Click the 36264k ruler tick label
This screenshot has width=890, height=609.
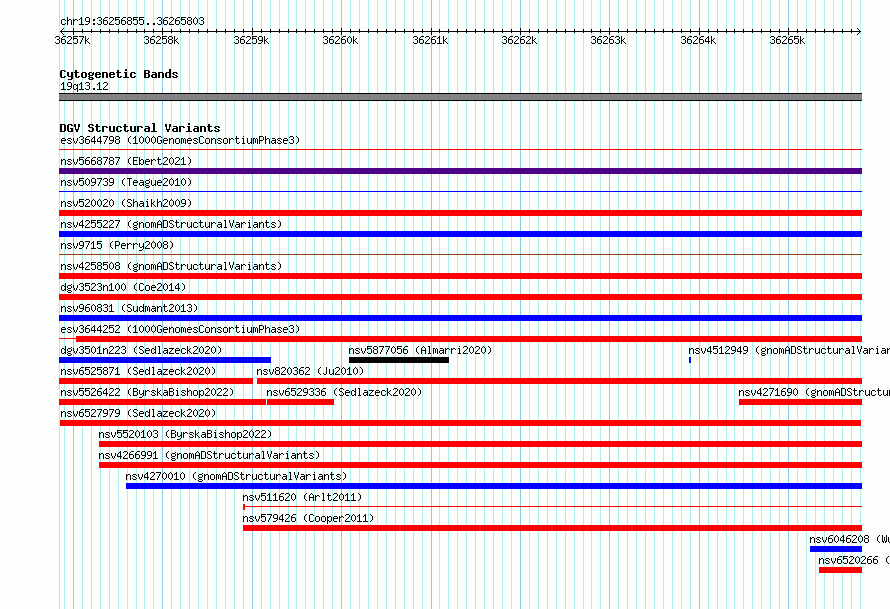(x=698, y=40)
